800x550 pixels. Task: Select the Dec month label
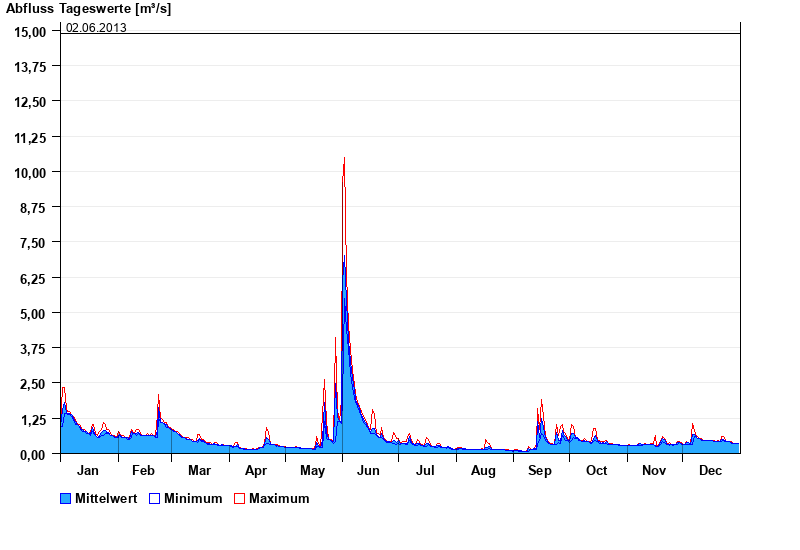pos(710,470)
